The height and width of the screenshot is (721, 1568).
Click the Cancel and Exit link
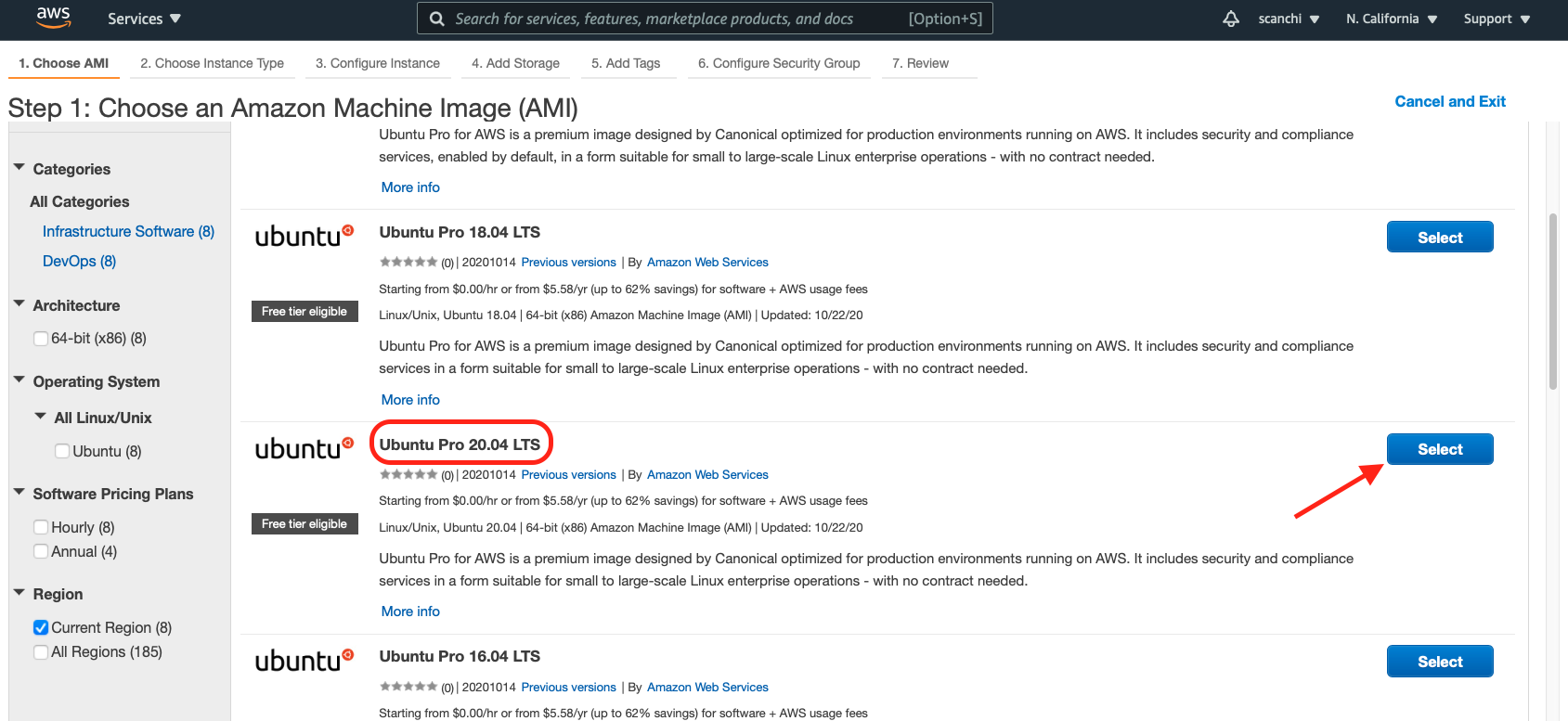(x=1450, y=101)
